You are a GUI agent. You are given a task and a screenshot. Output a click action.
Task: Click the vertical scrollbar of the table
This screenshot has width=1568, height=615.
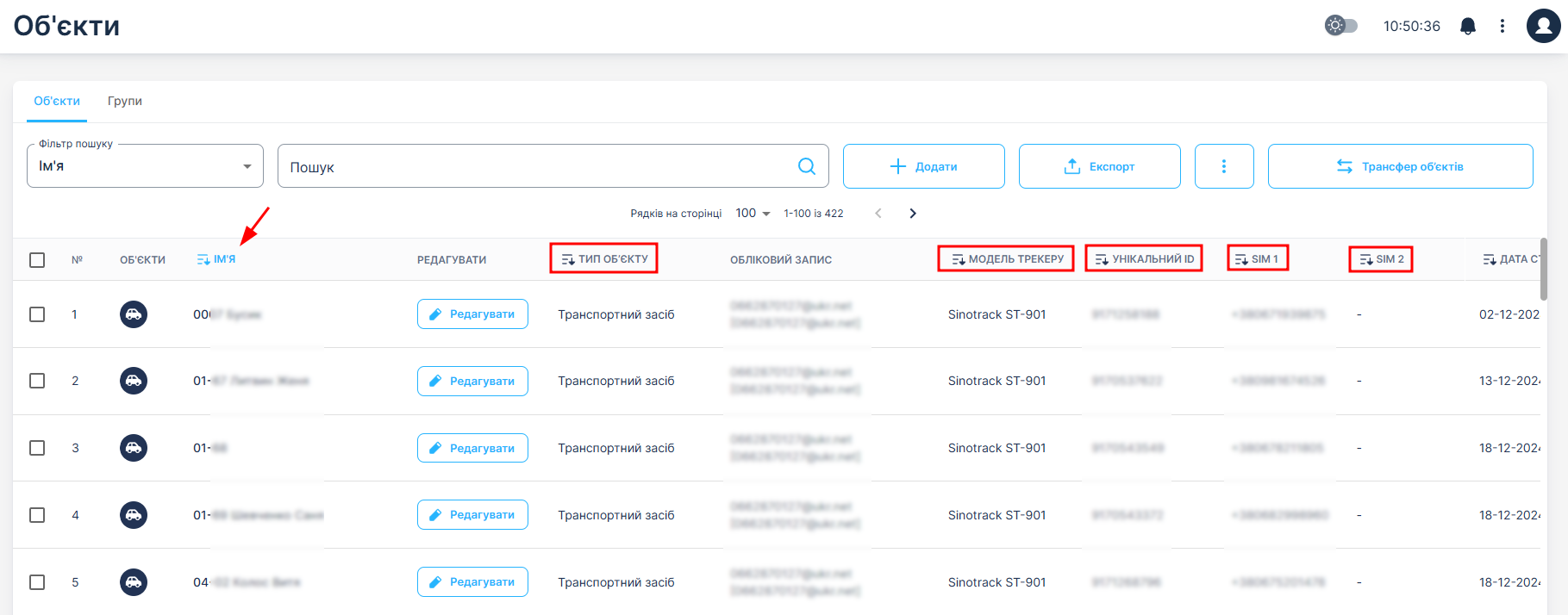click(x=1544, y=269)
